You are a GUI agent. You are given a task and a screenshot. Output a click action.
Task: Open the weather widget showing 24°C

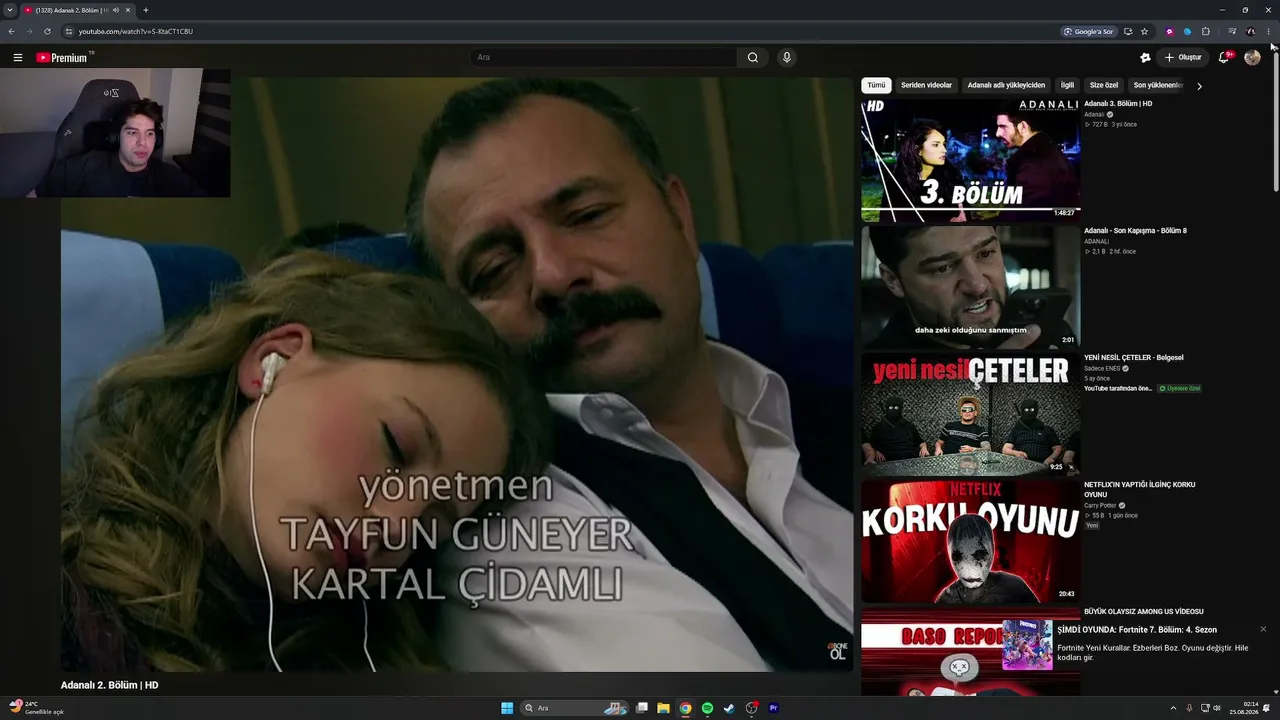37,708
